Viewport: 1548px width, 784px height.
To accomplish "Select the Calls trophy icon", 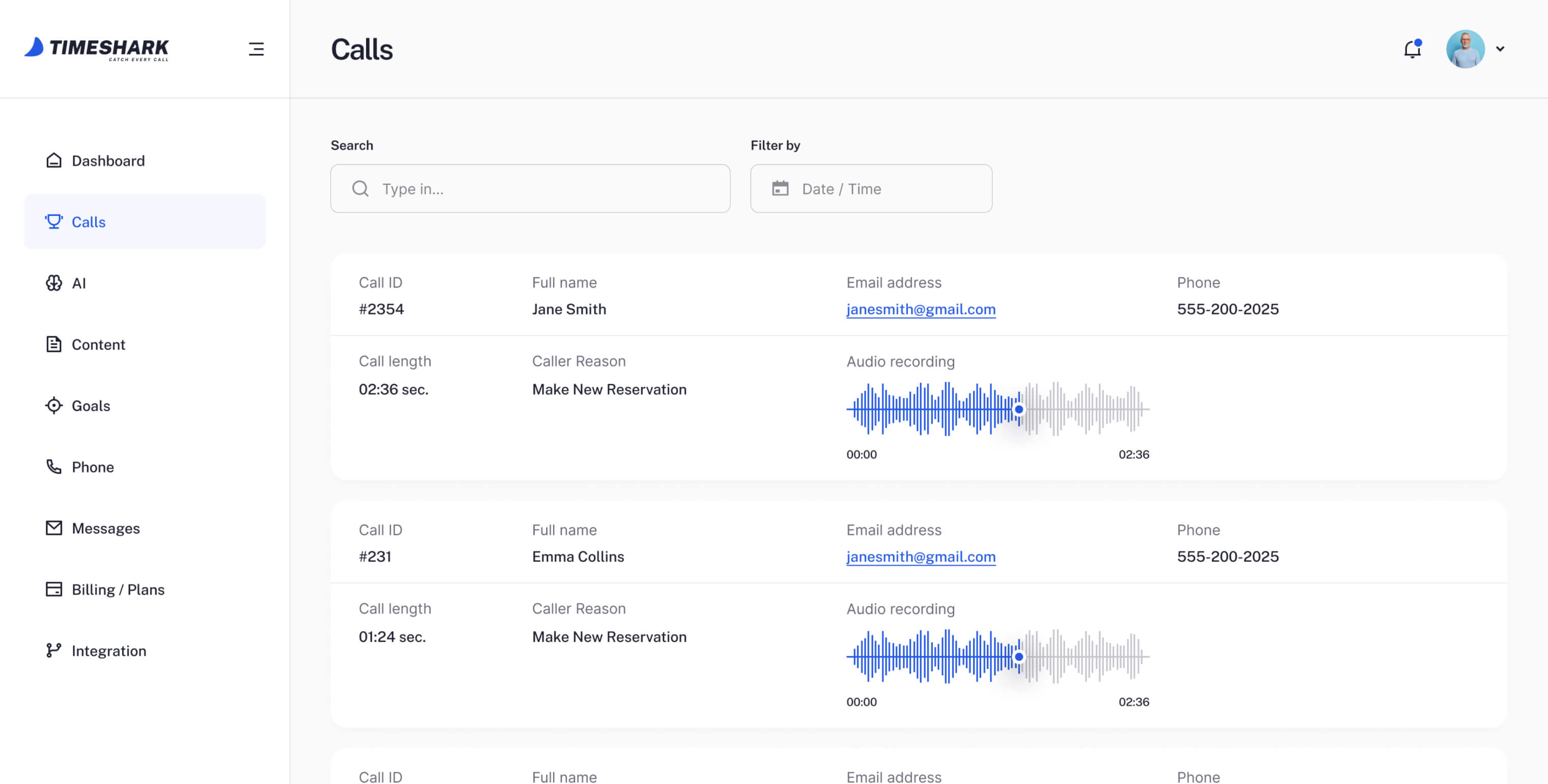I will (x=54, y=221).
